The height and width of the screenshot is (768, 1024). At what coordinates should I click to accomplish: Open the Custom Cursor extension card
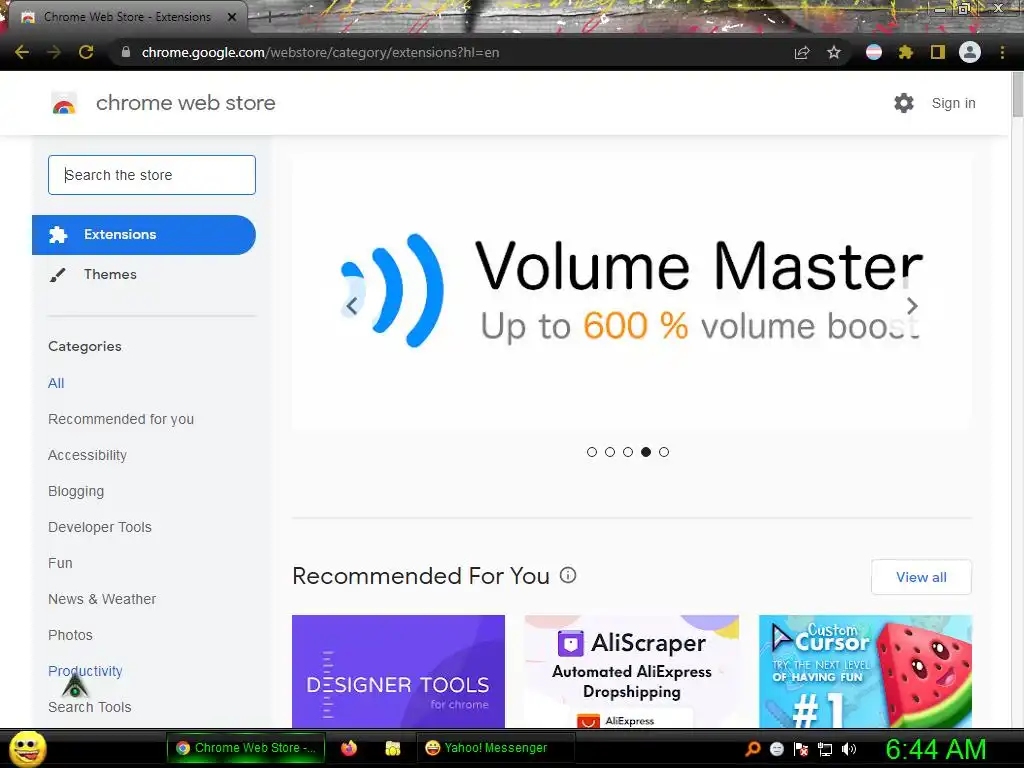(865, 671)
